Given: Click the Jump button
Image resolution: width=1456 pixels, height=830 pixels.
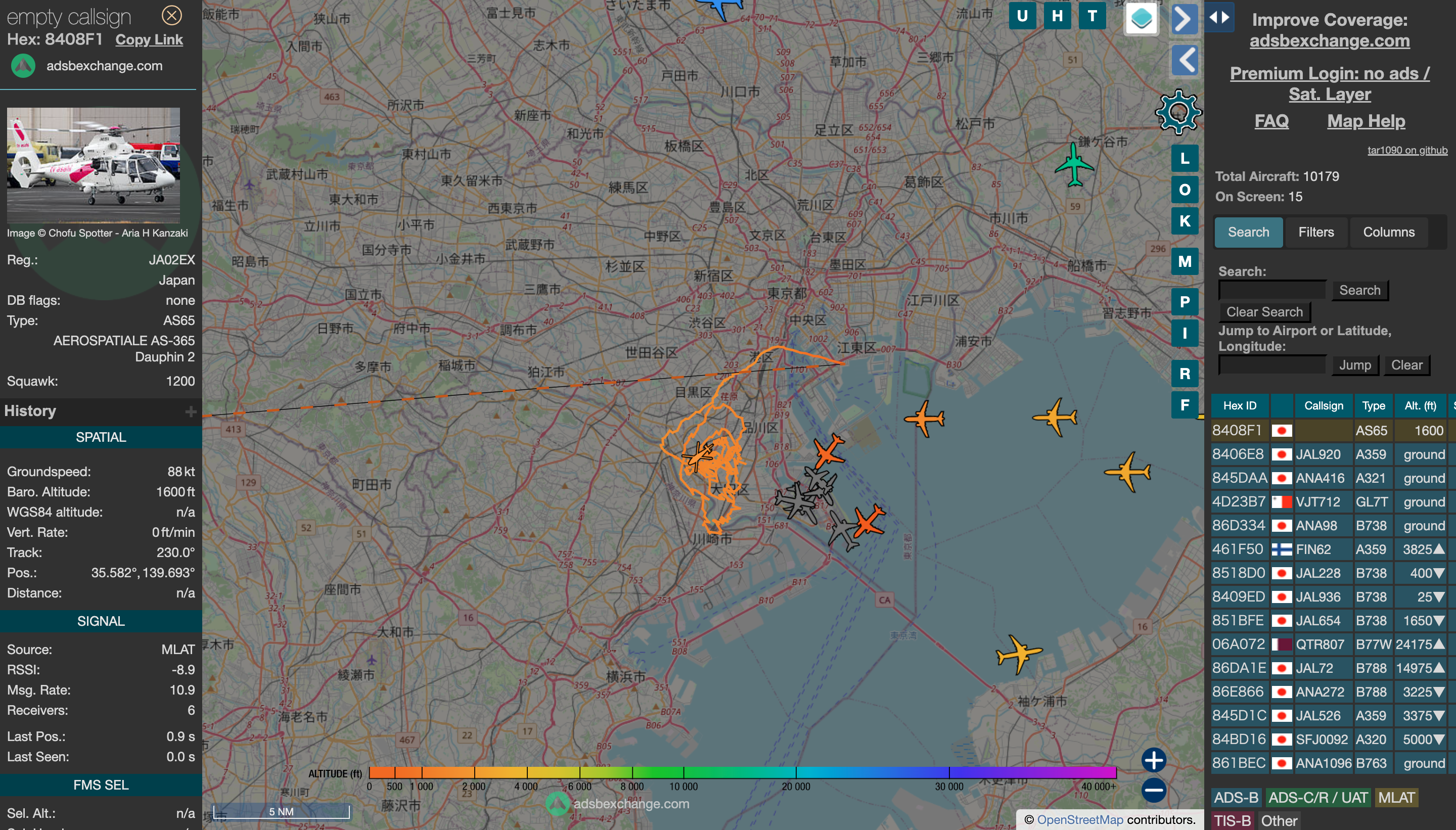Looking at the screenshot, I should point(1354,365).
